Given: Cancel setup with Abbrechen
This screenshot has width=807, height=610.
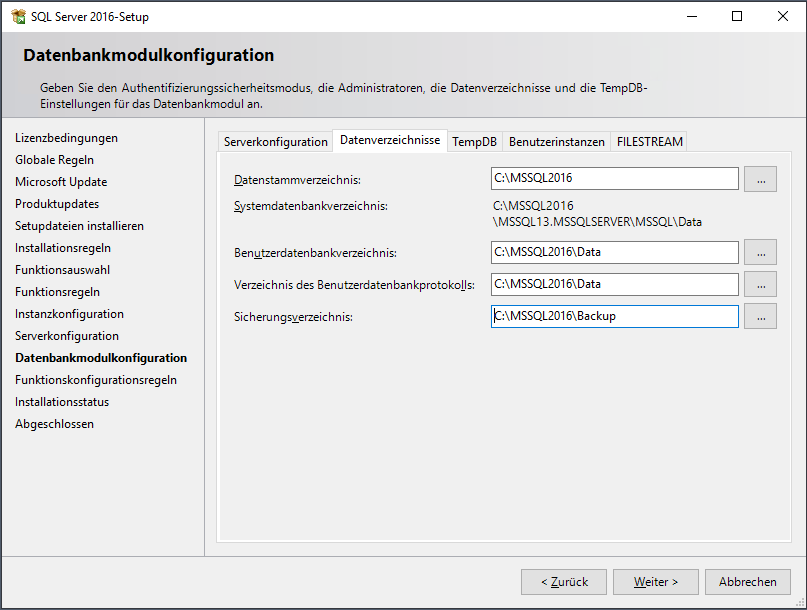Looking at the screenshot, I should tap(747, 582).
